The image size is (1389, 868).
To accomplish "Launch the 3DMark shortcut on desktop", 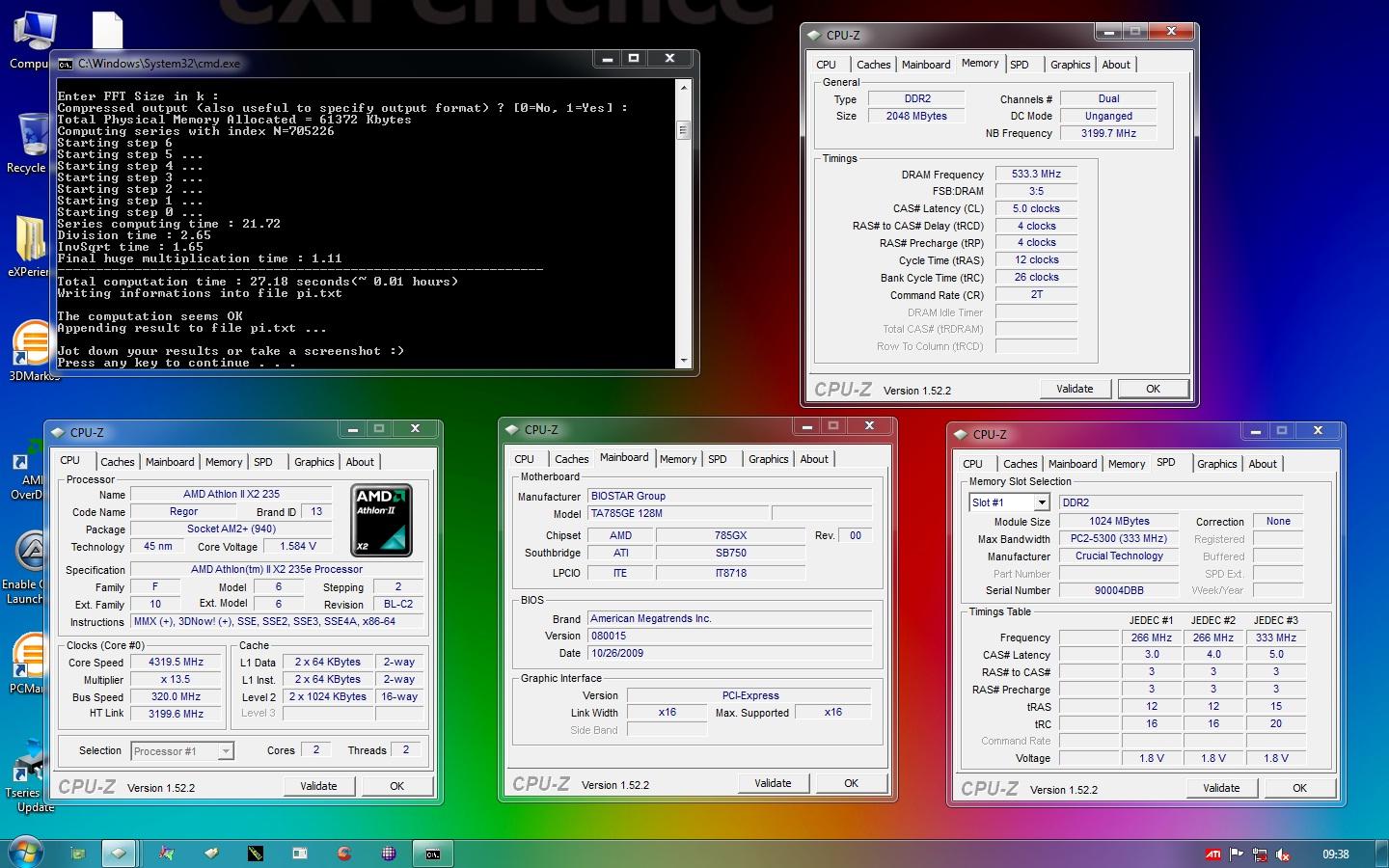I will pos(33,351).
